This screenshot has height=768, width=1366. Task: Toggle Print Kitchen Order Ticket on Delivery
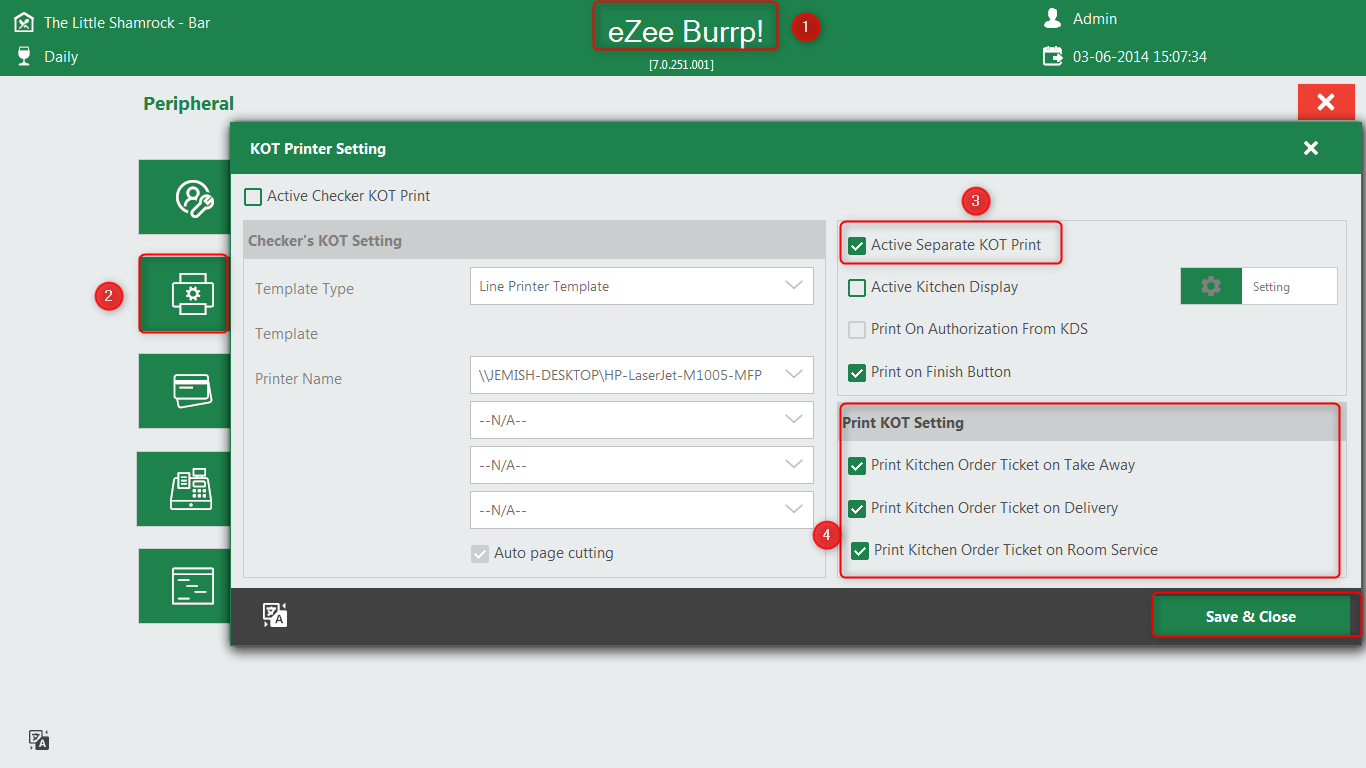pyautogui.click(x=857, y=509)
